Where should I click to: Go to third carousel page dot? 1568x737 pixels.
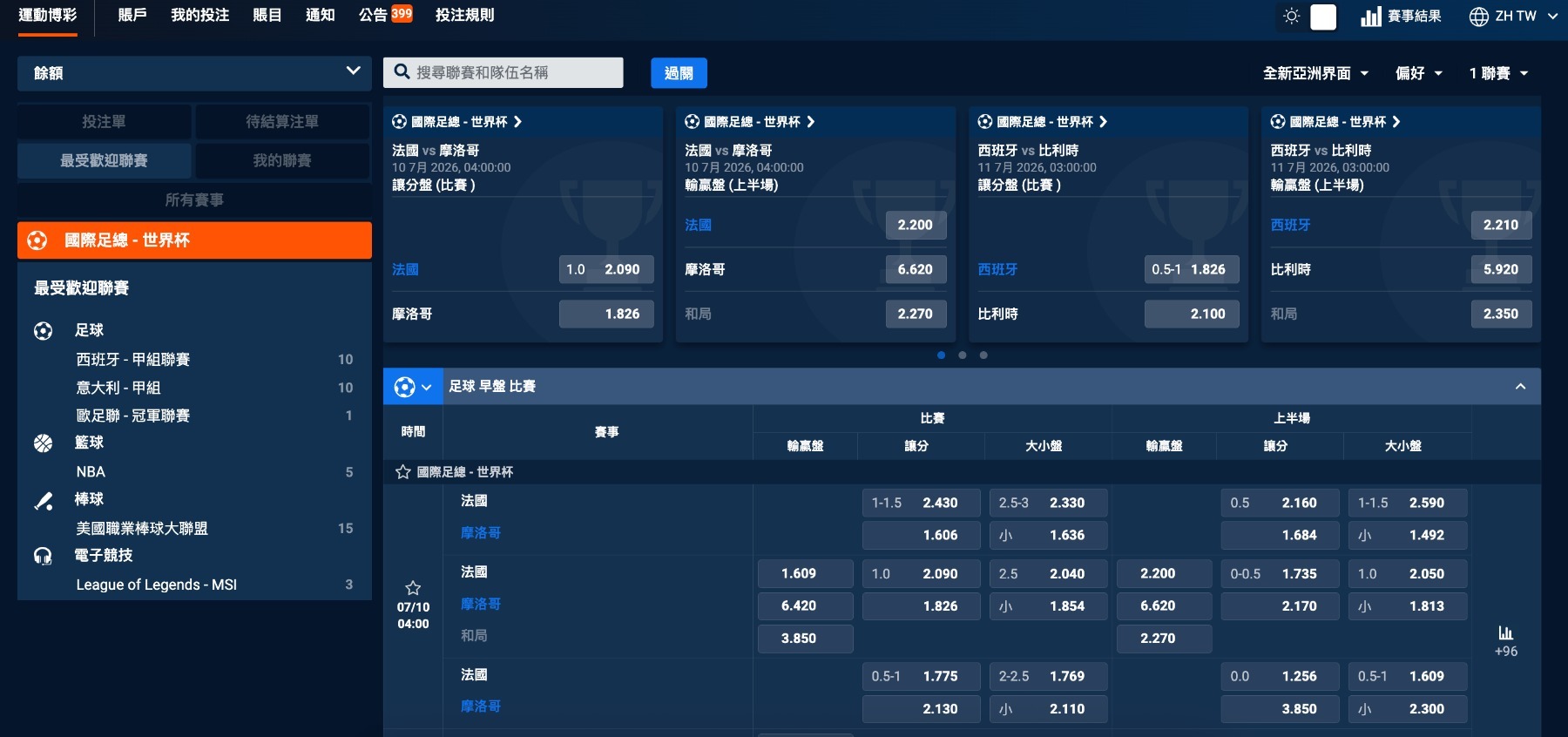pos(983,355)
